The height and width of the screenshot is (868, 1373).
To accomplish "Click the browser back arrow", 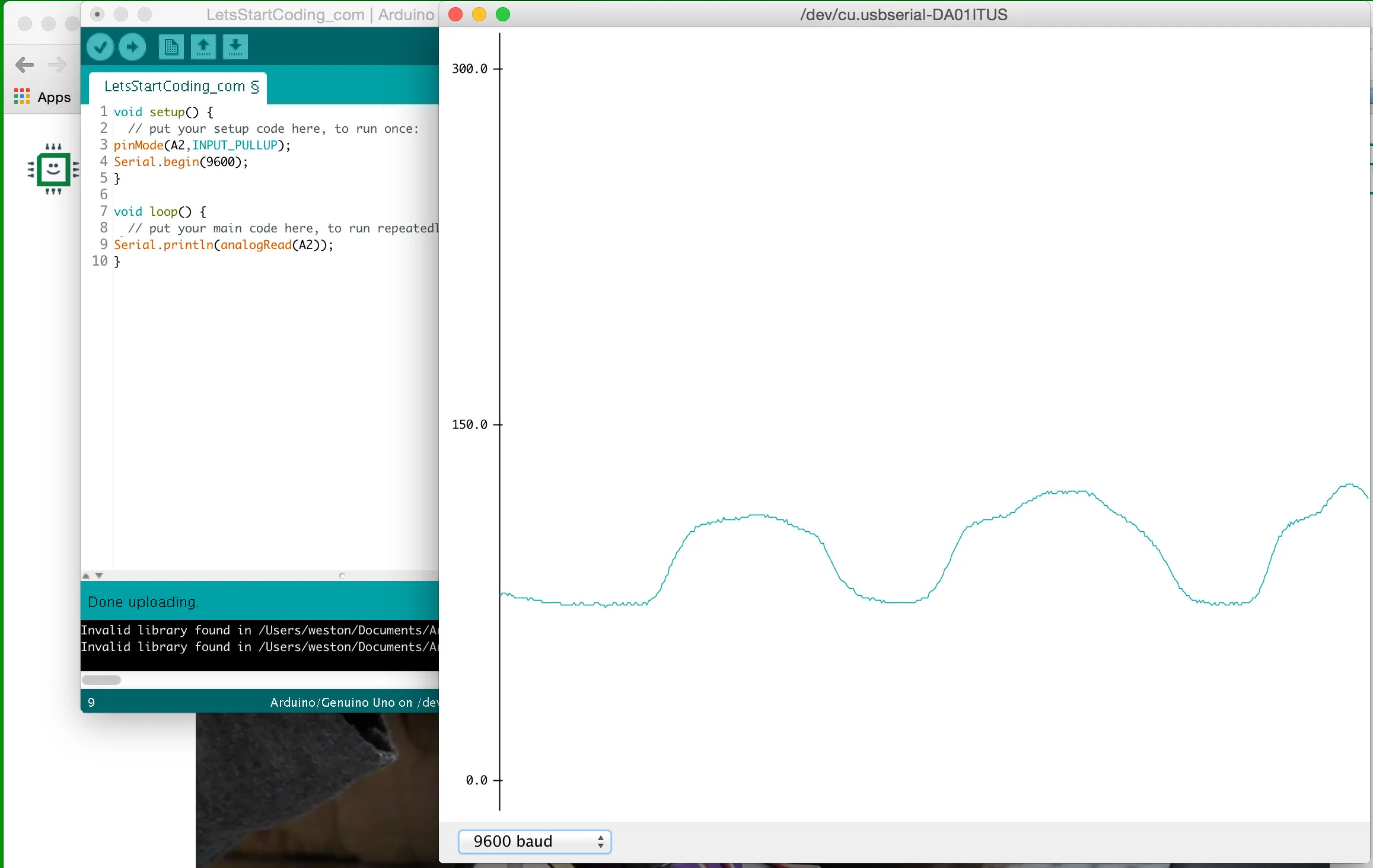I will [24, 65].
